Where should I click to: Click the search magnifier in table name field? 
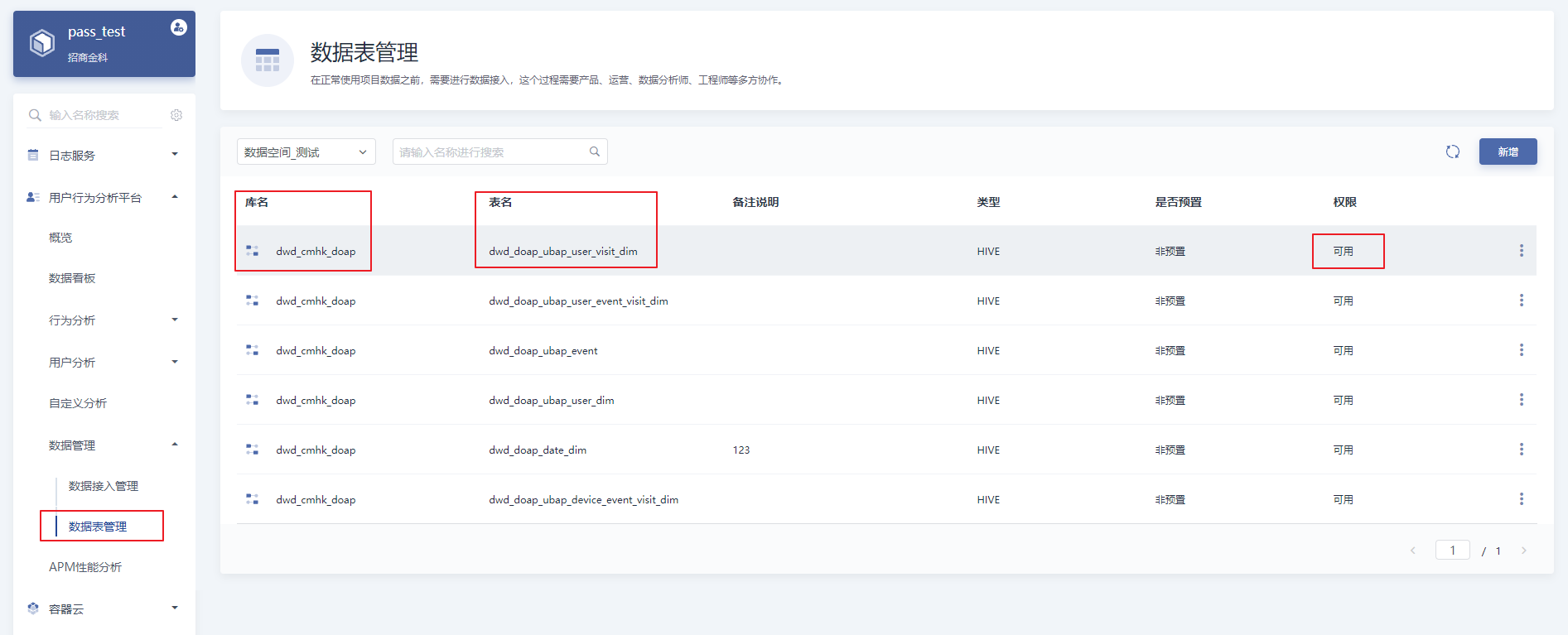coord(595,152)
